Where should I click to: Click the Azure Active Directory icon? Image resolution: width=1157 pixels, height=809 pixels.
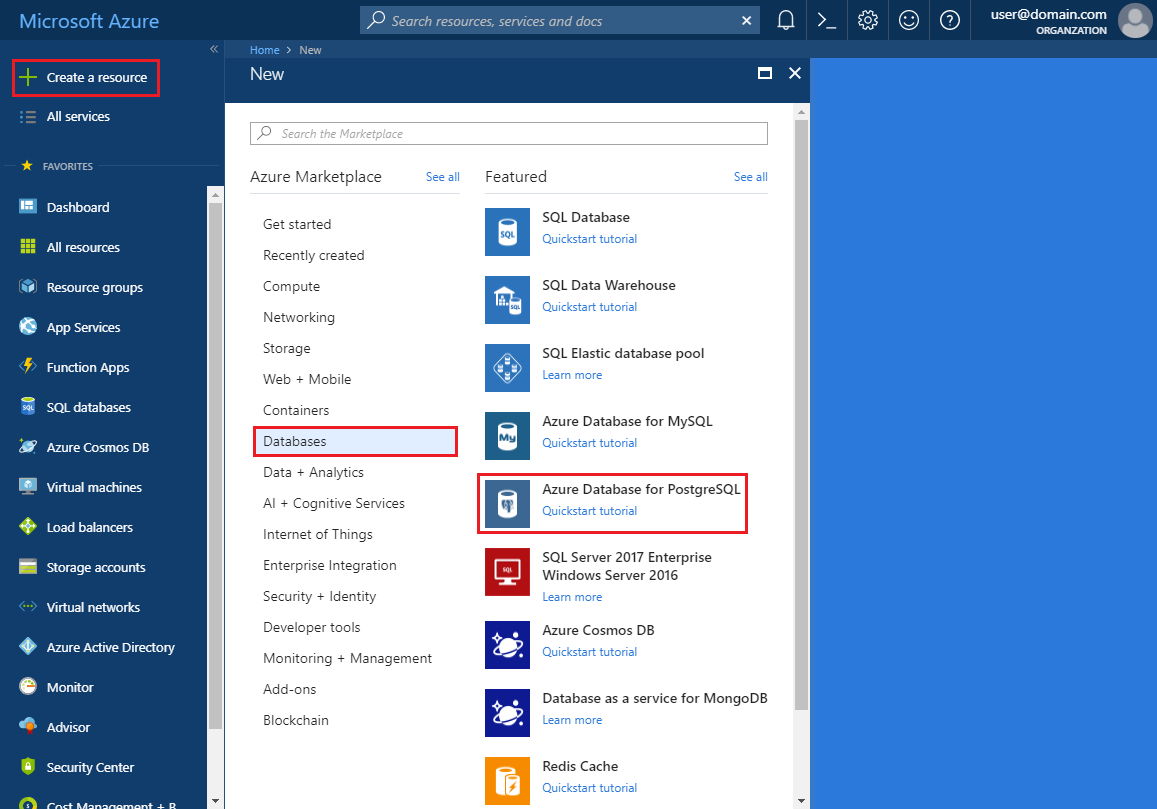click(28, 647)
